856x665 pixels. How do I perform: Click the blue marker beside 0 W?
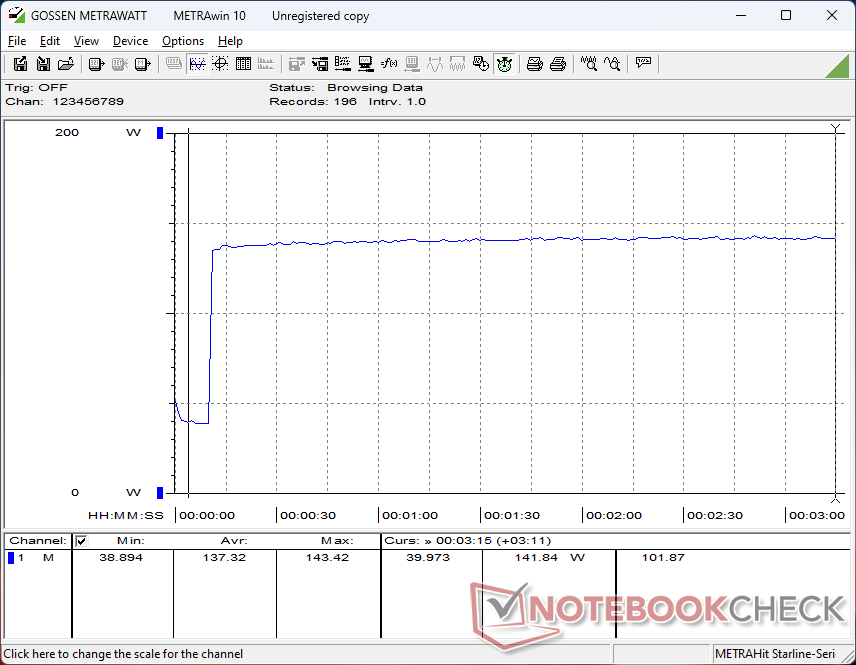pyautogui.click(x=160, y=492)
